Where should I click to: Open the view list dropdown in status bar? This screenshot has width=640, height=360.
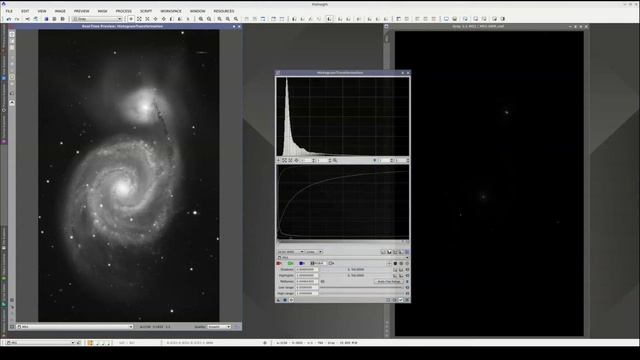[x=40, y=343]
